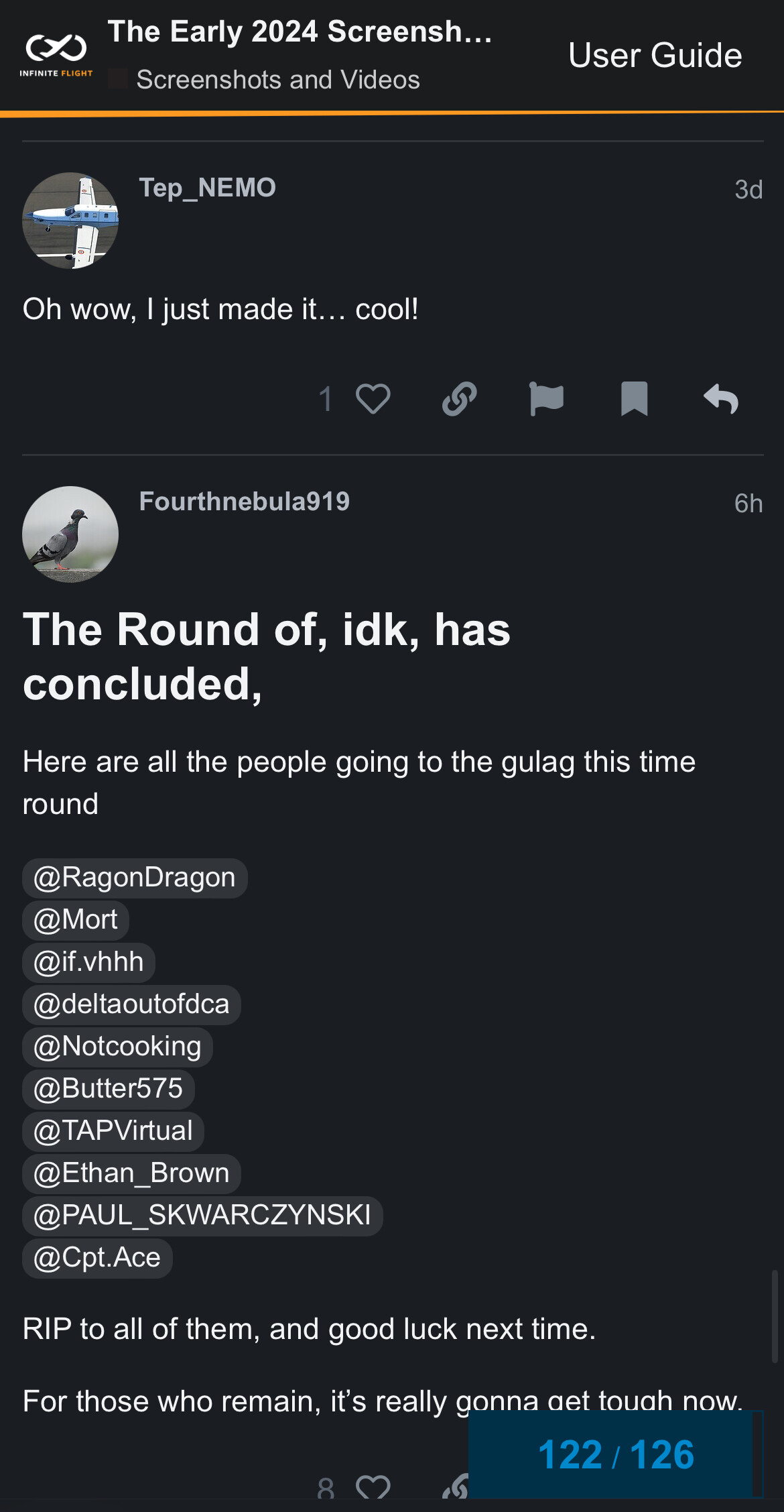Open the 6h post timestamp
This screenshot has height=1512, width=784.
click(x=748, y=503)
